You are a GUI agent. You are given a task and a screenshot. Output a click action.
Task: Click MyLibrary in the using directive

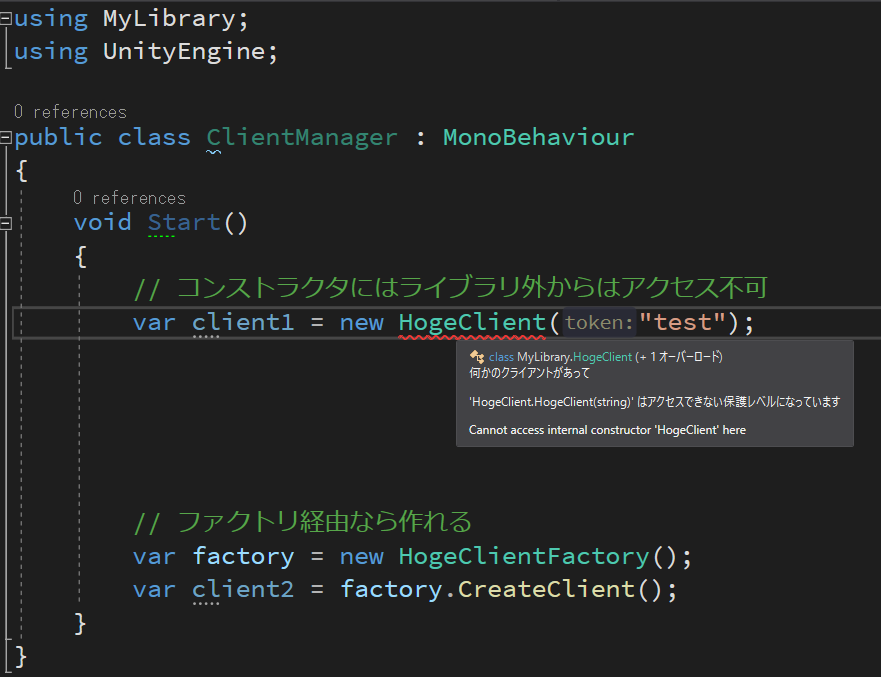point(169,19)
